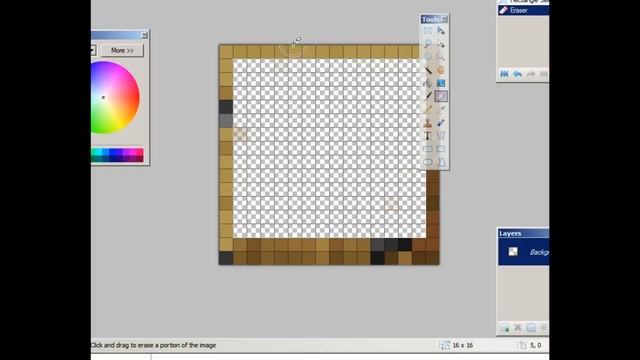Click the Background layer thumbnail
This screenshot has height=360, width=640.
[513, 251]
